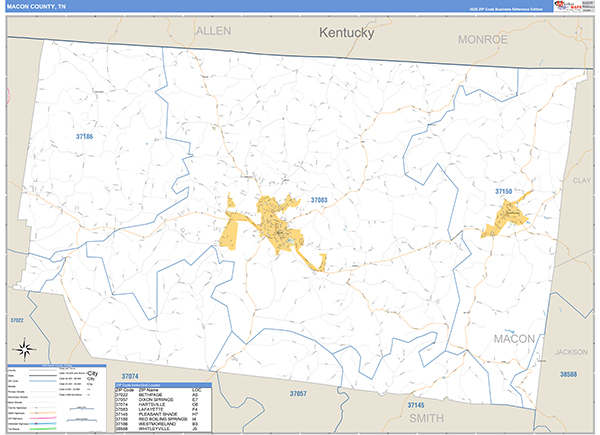600x435 pixels.
Task: Click the blue legend title bar
Action: pos(57,366)
